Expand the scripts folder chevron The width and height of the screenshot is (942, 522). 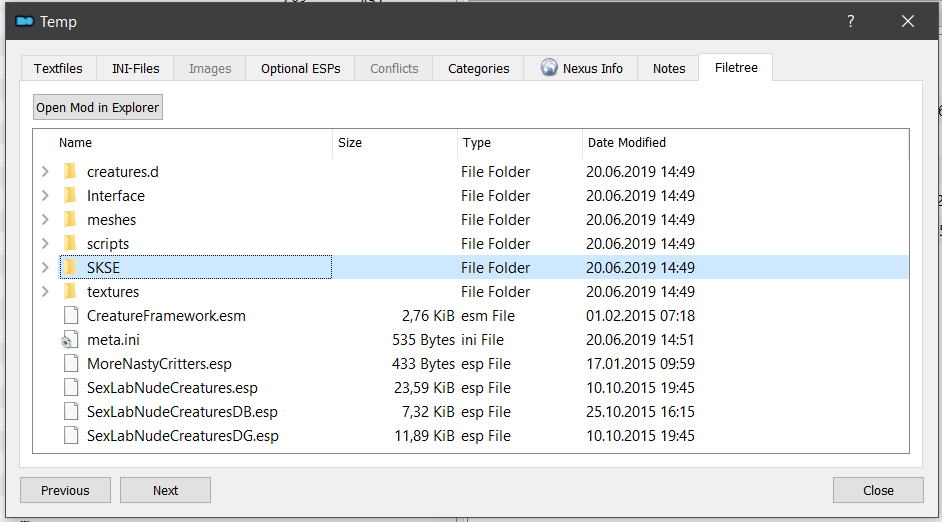(x=45, y=244)
